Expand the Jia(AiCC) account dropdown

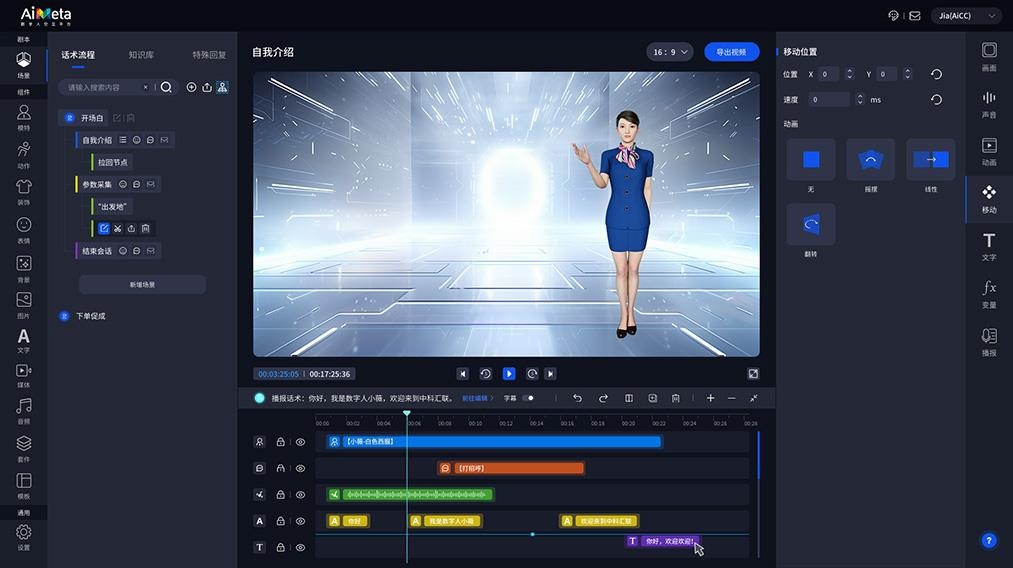(965, 16)
